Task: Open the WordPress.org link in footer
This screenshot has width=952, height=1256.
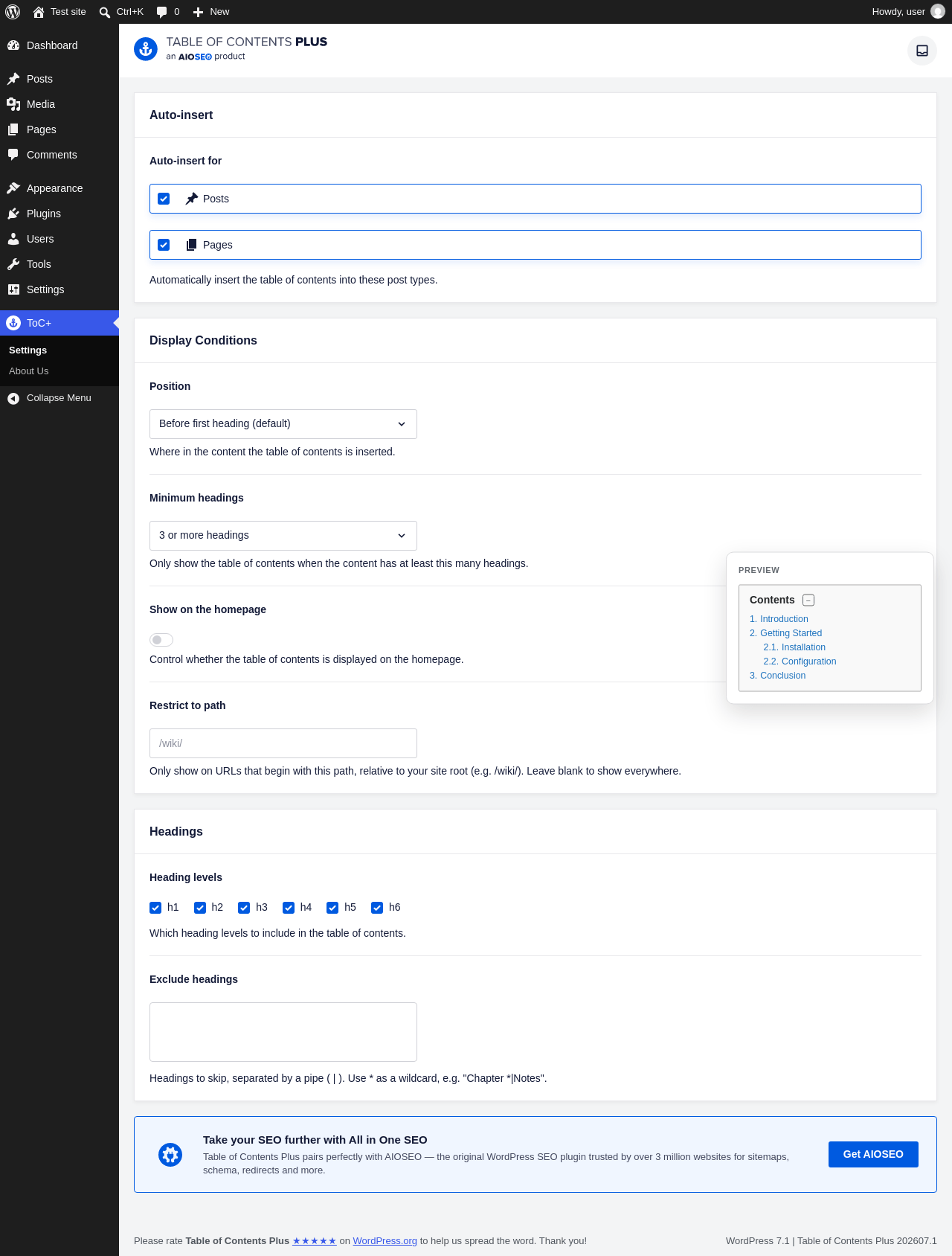Action: (385, 1240)
